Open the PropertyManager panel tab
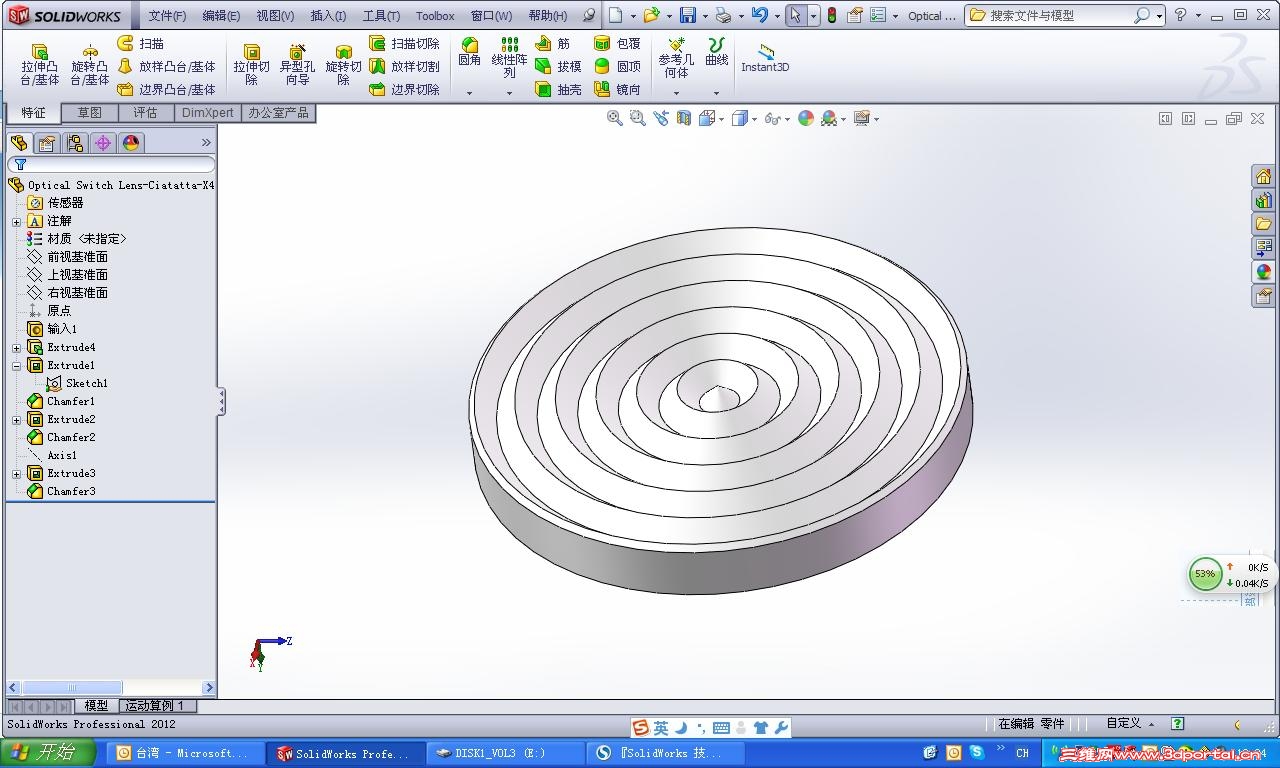Viewport: 1280px width, 768px height. [46, 143]
